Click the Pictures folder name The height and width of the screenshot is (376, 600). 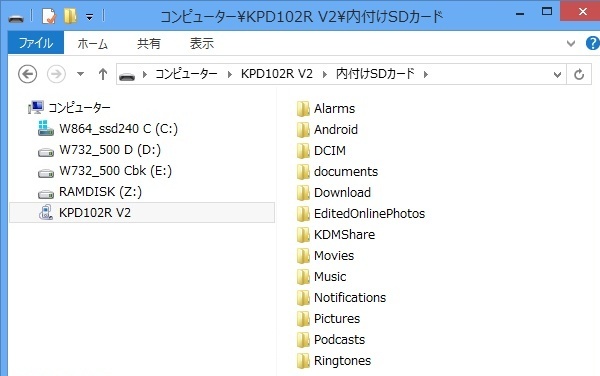337,319
